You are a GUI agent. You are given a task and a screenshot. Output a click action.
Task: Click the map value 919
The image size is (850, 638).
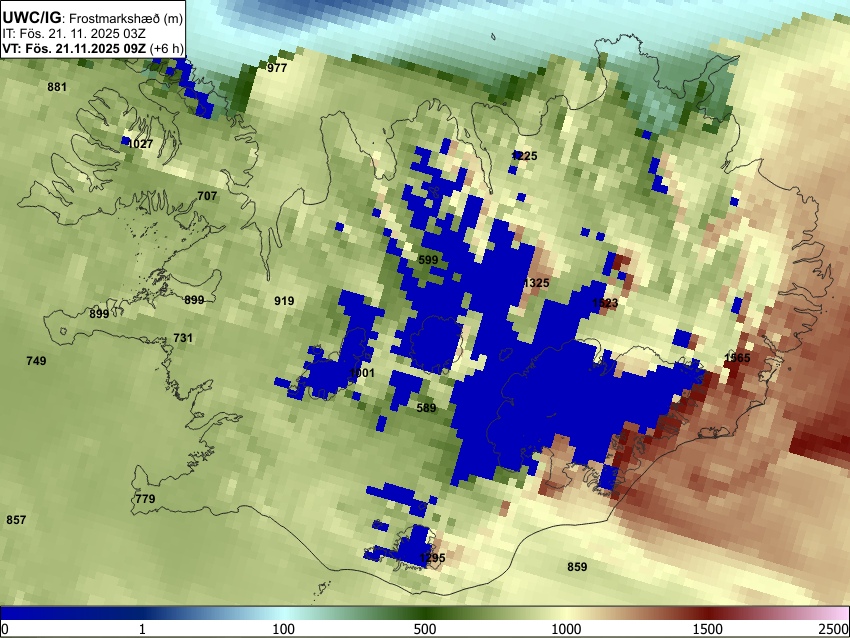[x=284, y=301]
